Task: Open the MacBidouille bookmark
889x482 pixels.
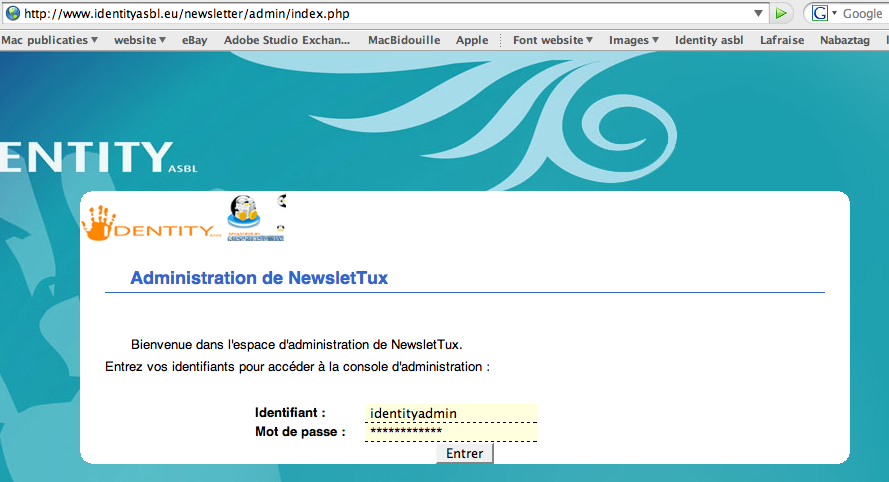Action: [x=404, y=40]
